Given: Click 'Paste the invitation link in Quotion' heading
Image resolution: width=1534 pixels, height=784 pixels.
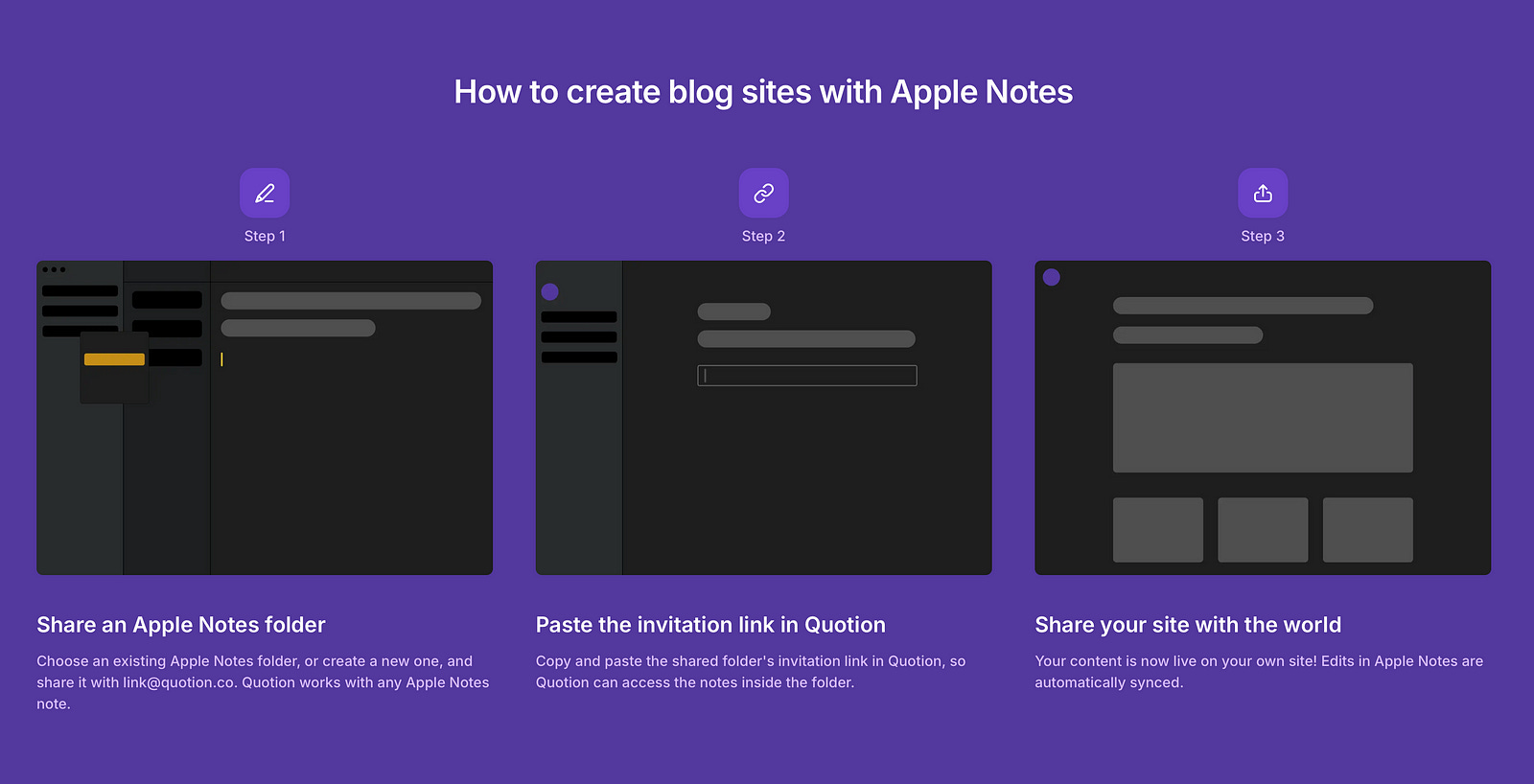Looking at the screenshot, I should [710, 625].
